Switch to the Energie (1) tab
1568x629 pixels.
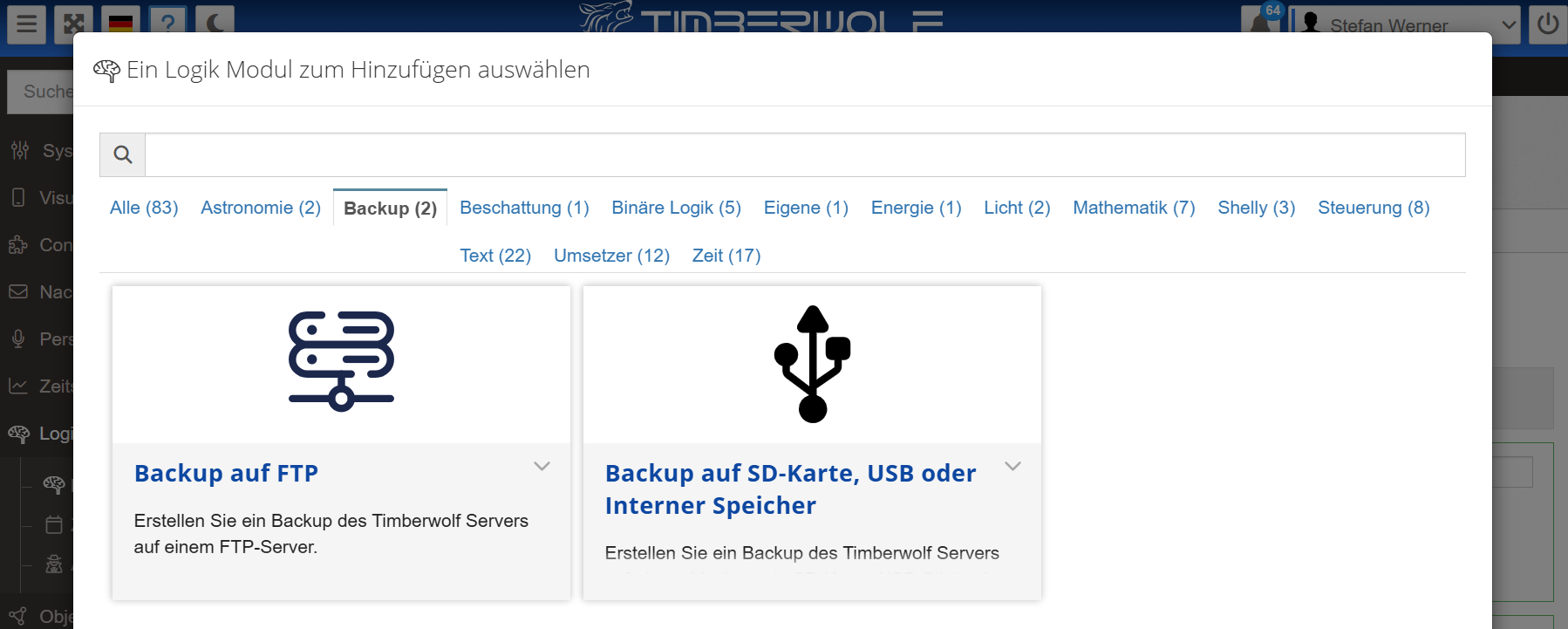(x=916, y=208)
